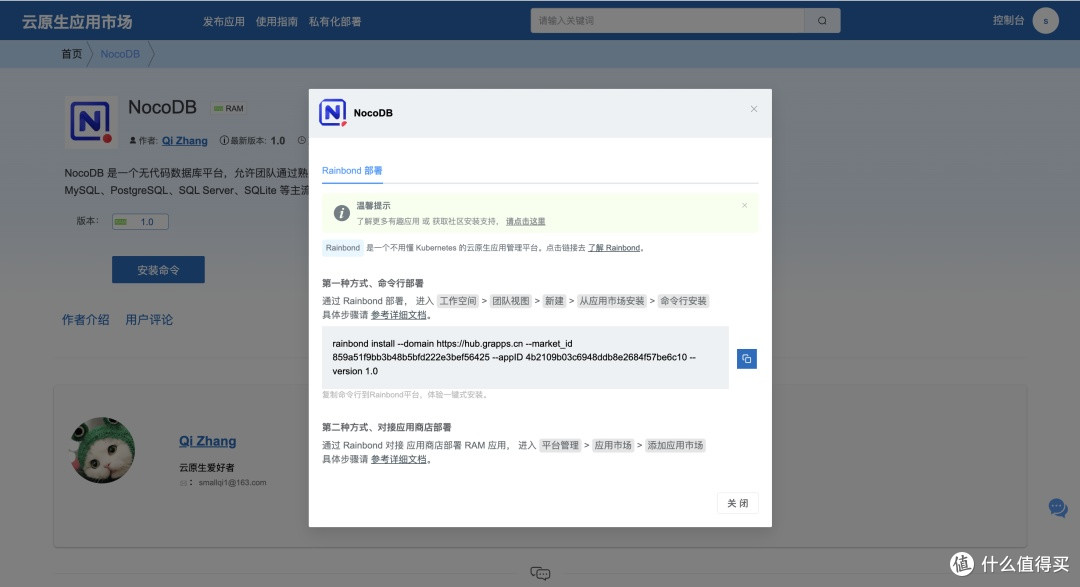Screen dimensions: 1080x587
Task: Click the smallqi1@163.com email text
Action: [x=232, y=483]
